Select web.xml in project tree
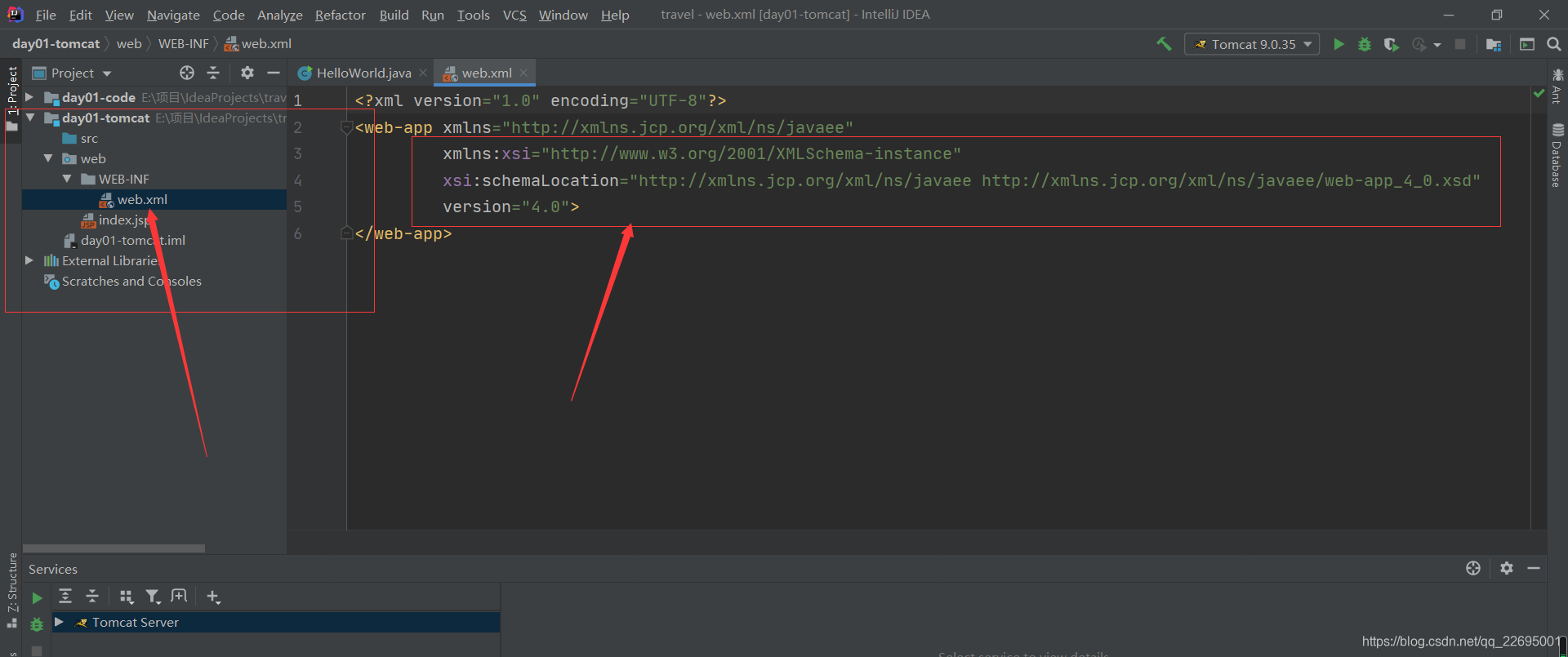Image resolution: width=1568 pixels, height=657 pixels. (x=142, y=199)
